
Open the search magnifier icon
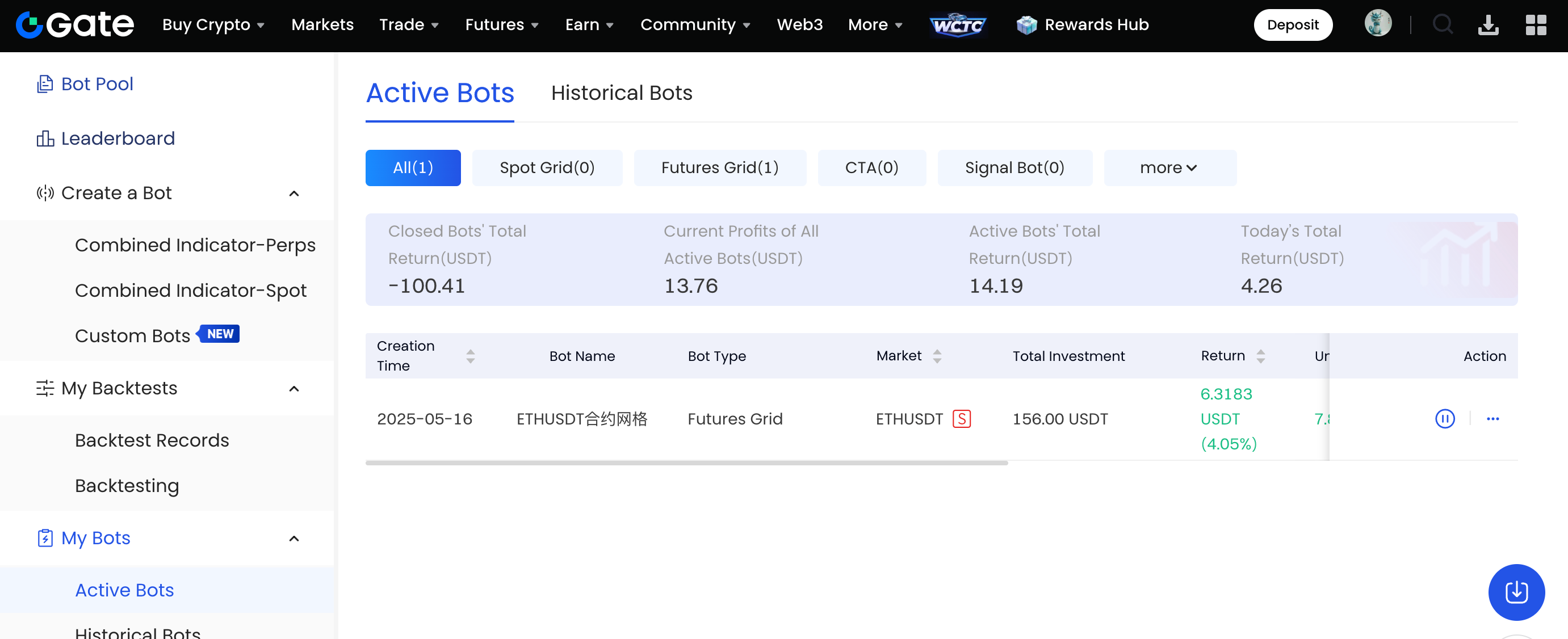click(x=1442, y=25)
